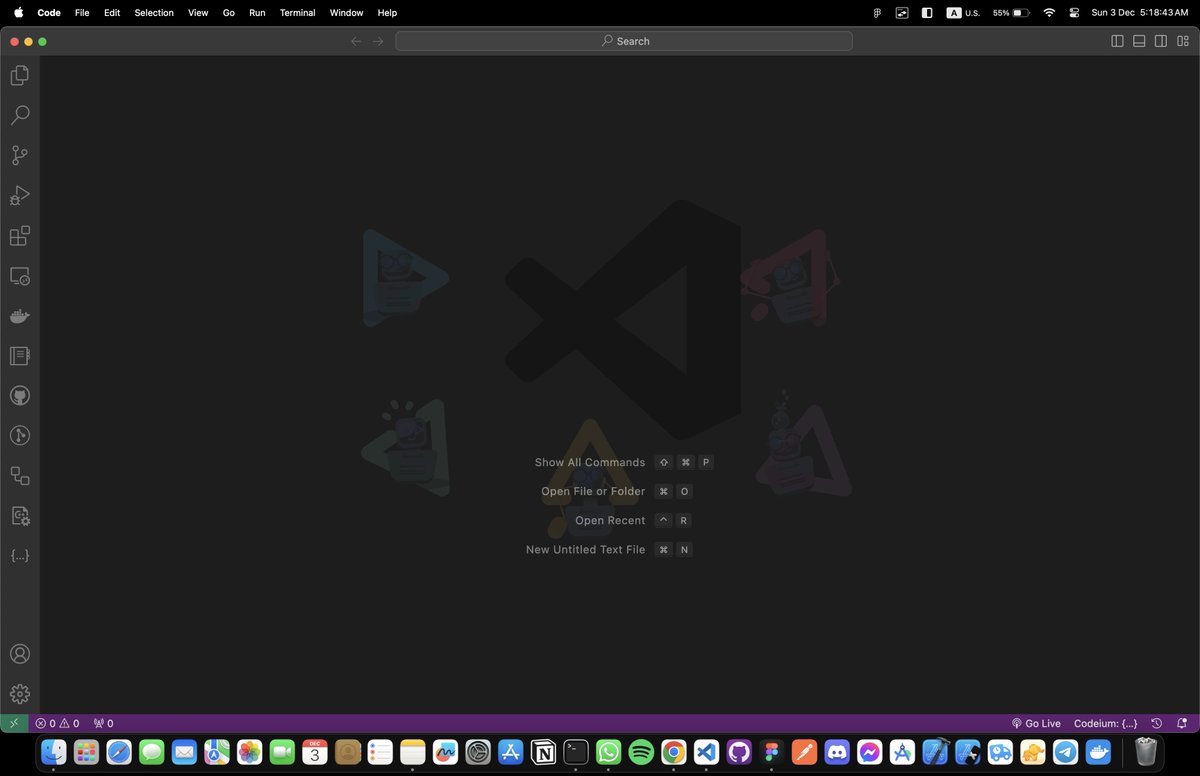Open Telegram from the dock

click(1066, 752)
